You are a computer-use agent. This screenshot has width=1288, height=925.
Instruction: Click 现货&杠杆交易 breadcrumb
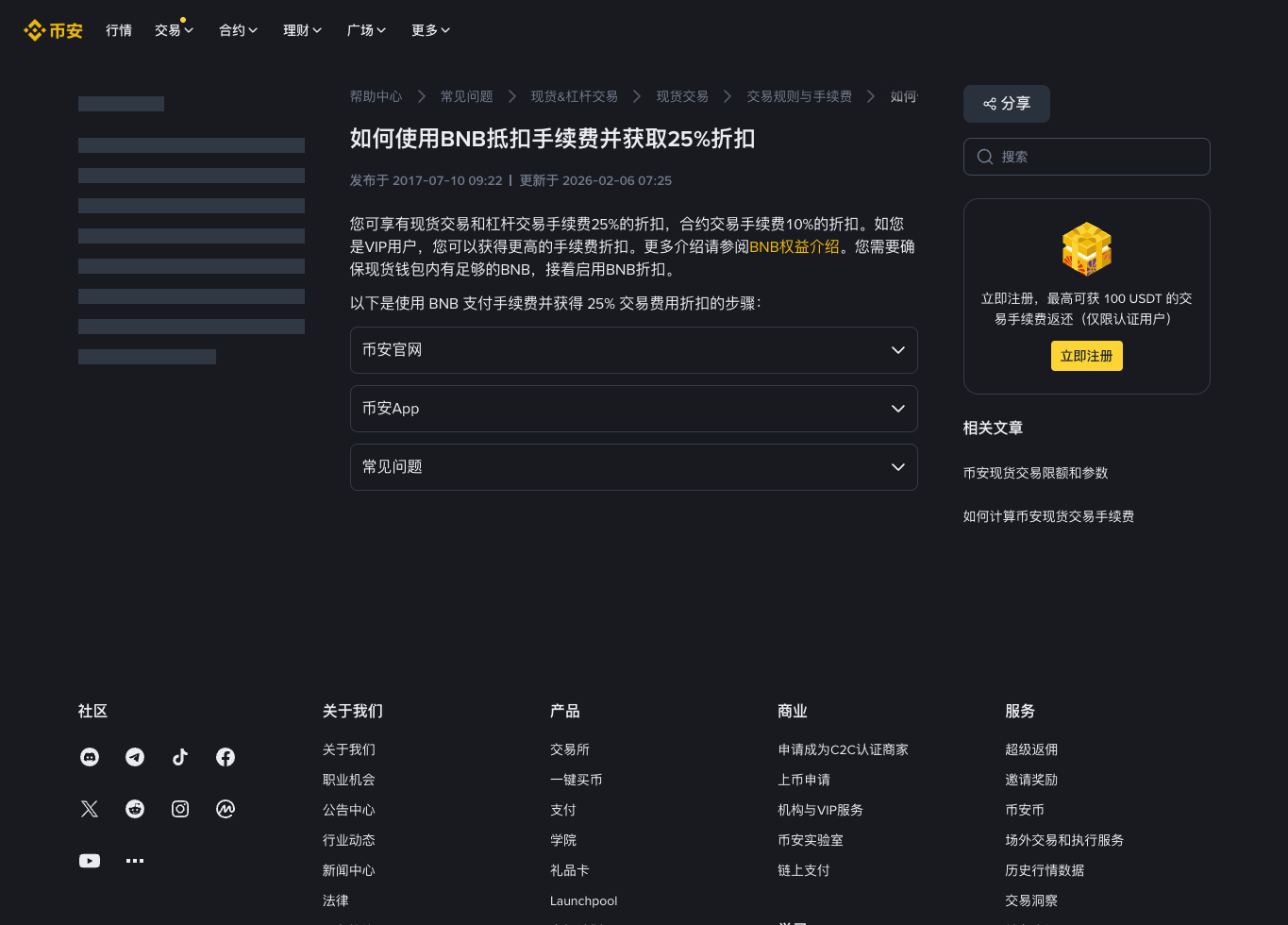tap(574, 96)
